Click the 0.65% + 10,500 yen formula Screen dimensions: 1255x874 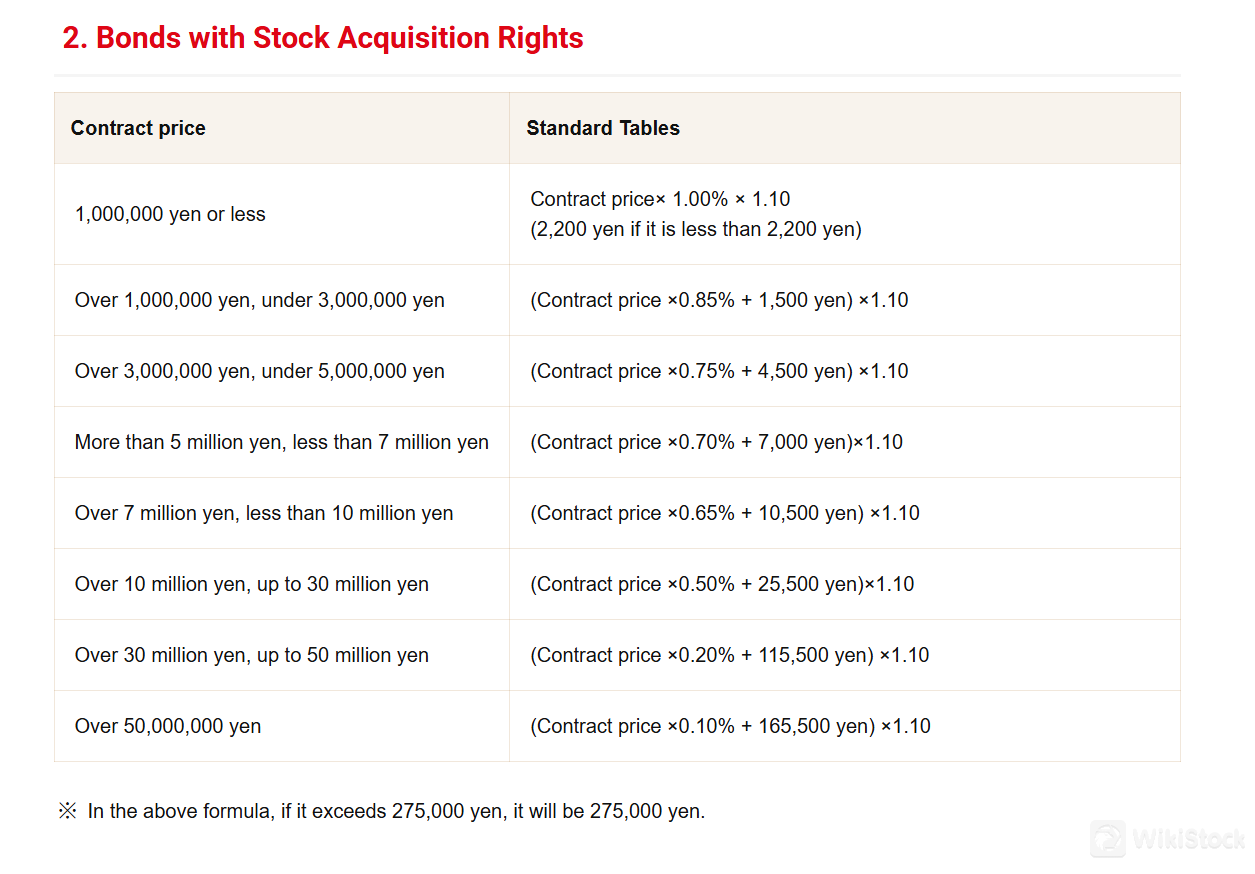pyautogui.click(x=725, y=513)
